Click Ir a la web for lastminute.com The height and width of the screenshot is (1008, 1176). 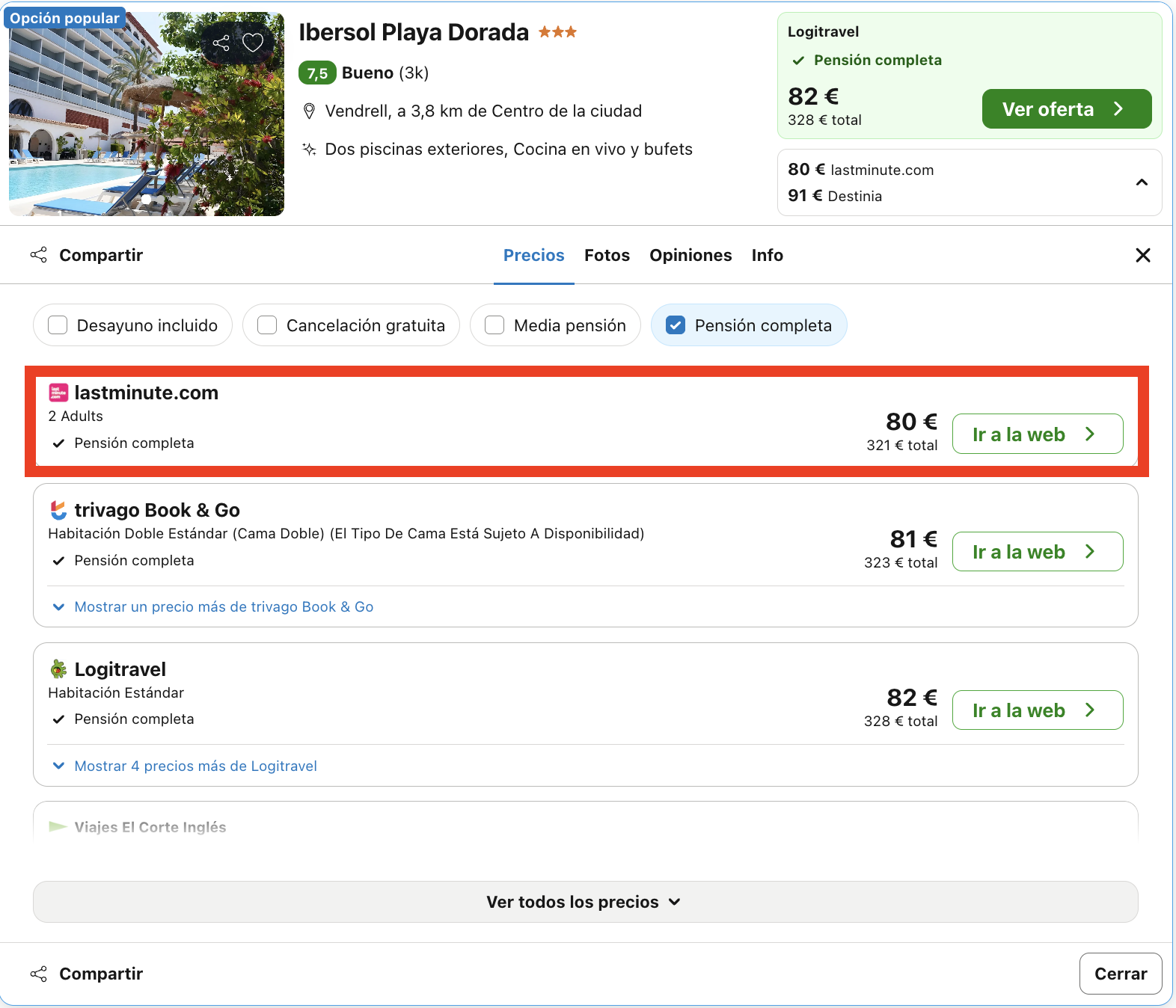click(1038, 434)
